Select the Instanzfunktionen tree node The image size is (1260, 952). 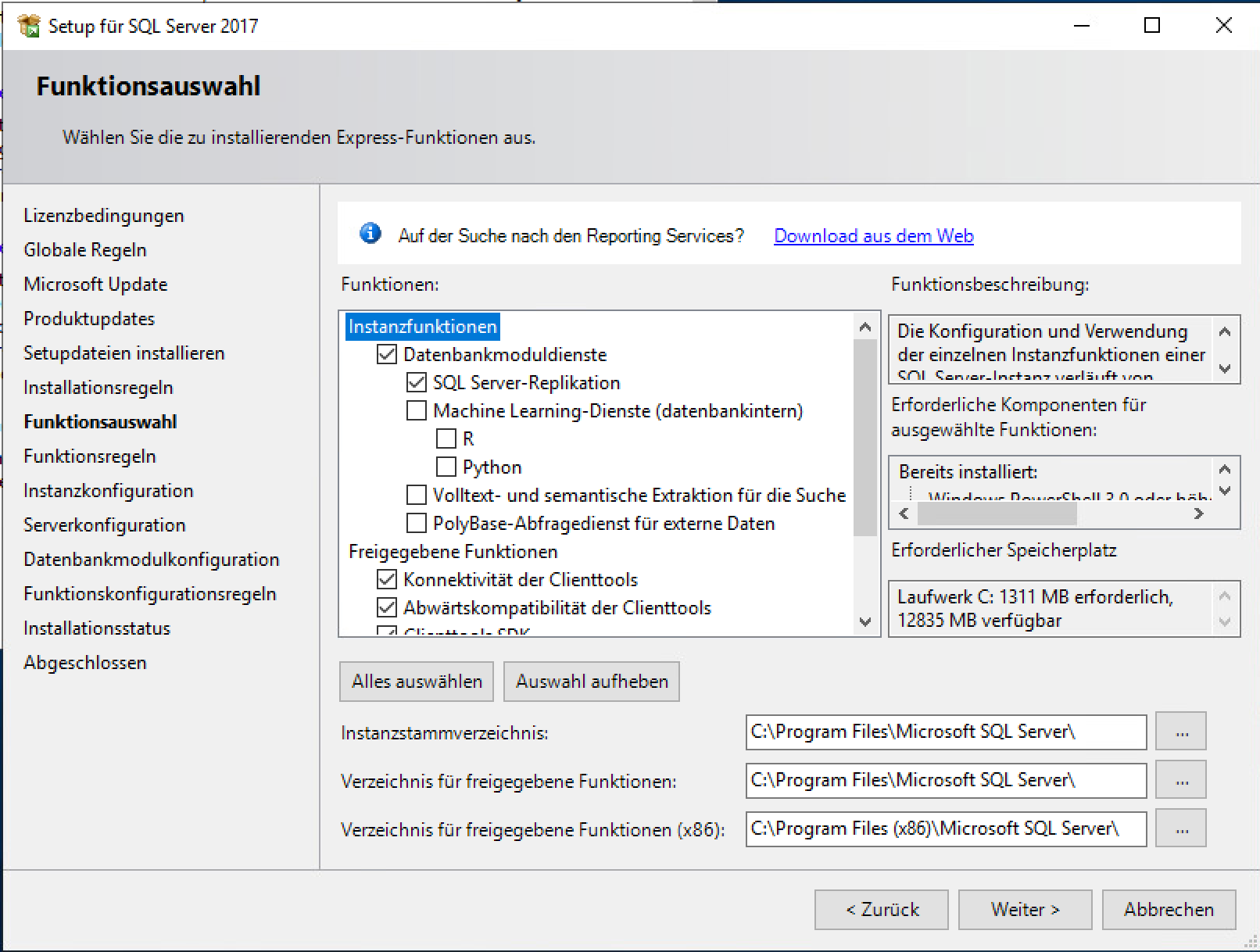pos(422,327)
